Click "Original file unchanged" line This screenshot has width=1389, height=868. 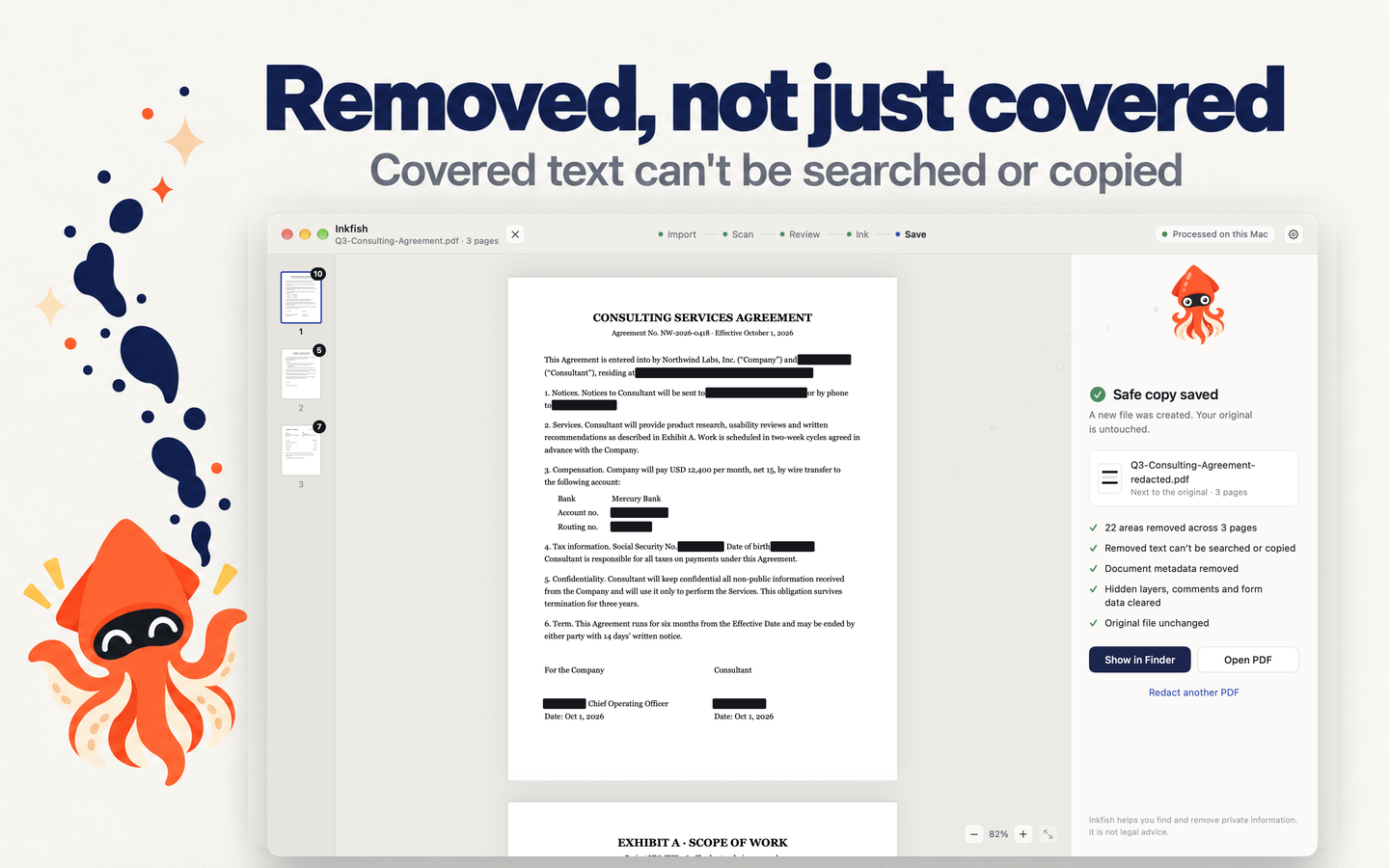click(1157, 623)
